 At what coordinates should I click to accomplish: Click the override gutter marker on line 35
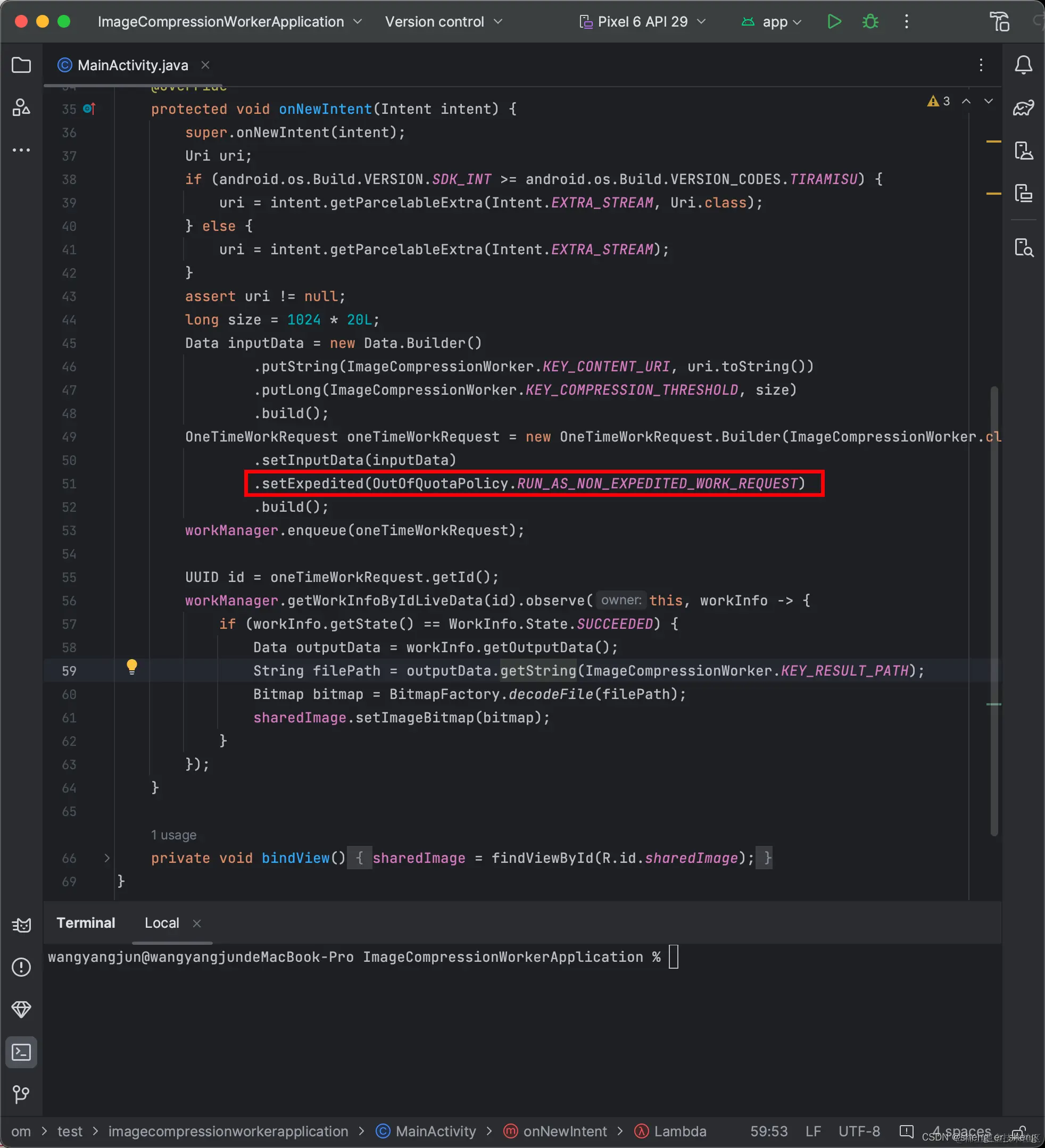click(89, 108)
